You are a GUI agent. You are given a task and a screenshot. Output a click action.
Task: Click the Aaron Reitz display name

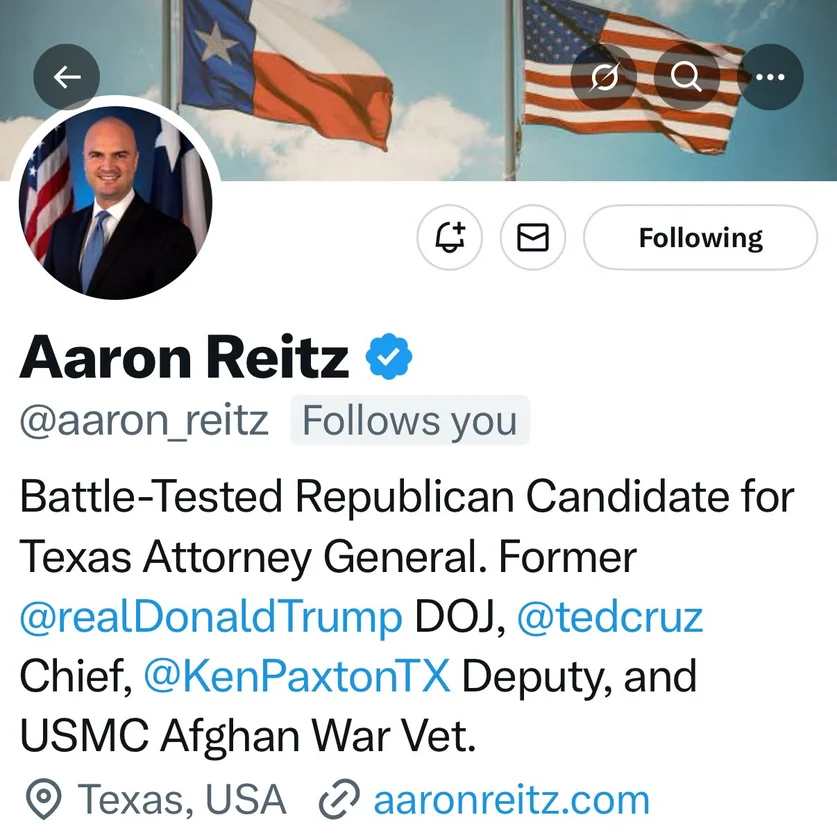(x=184, y=357)
